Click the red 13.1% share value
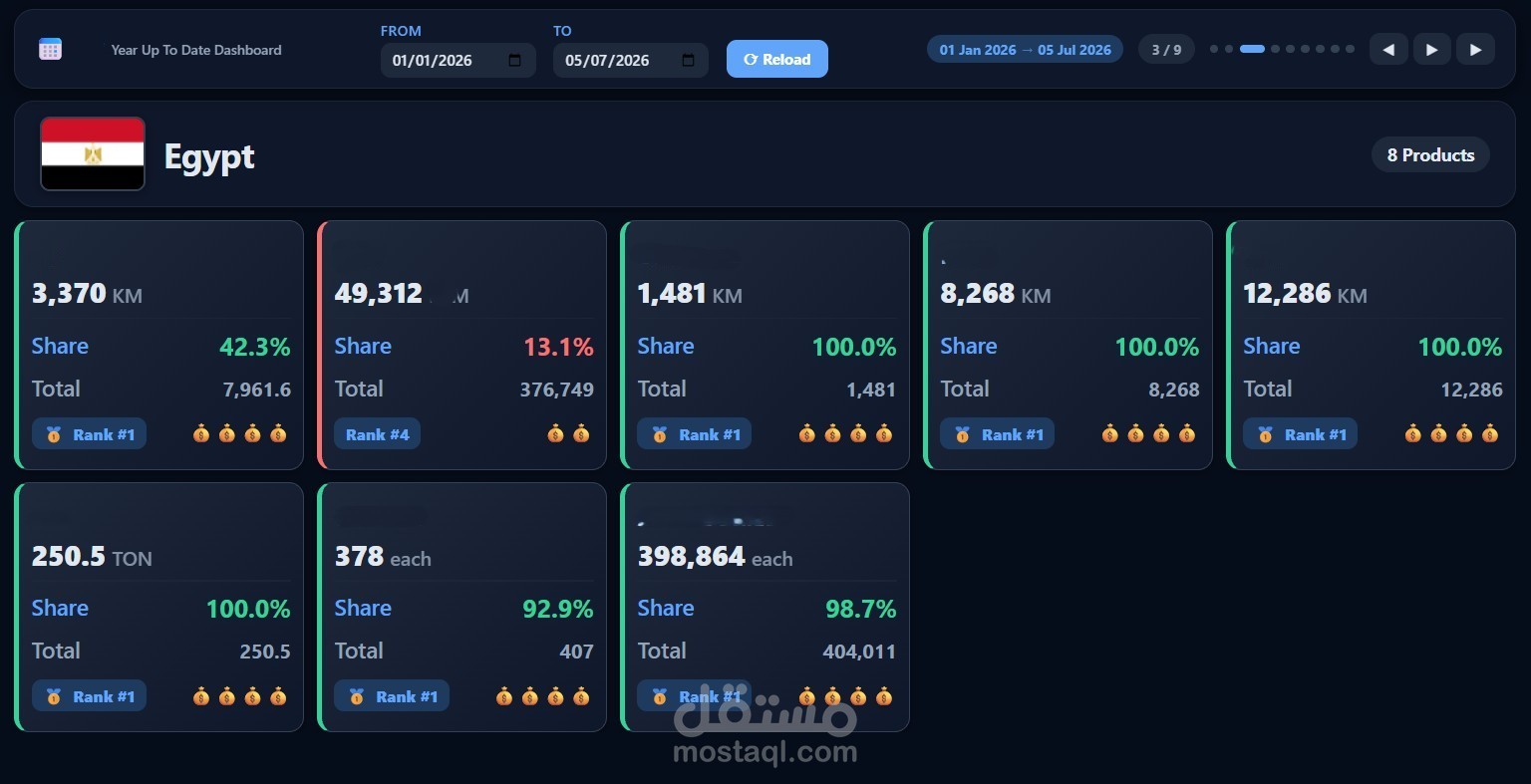 click(559, 347)
